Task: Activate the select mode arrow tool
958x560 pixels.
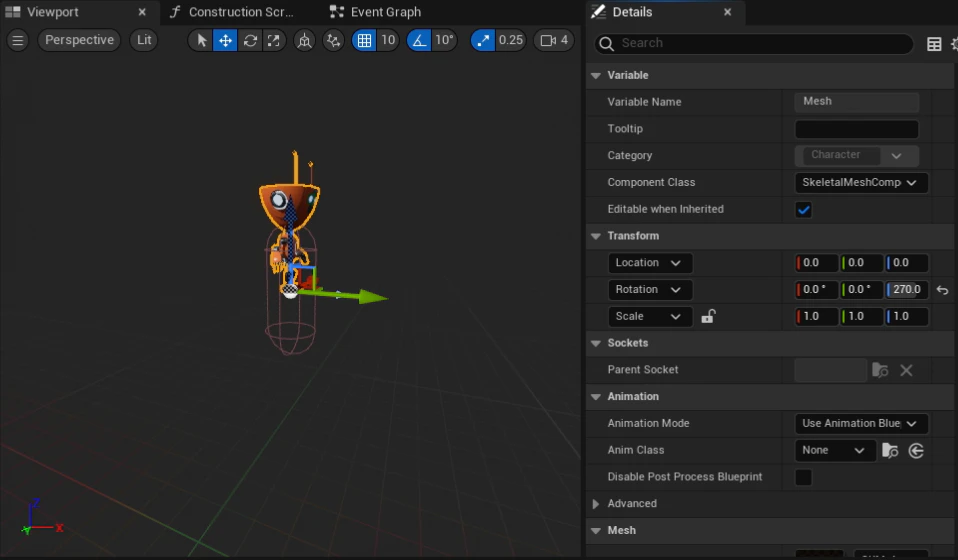Action: click(x=202, y=40)
